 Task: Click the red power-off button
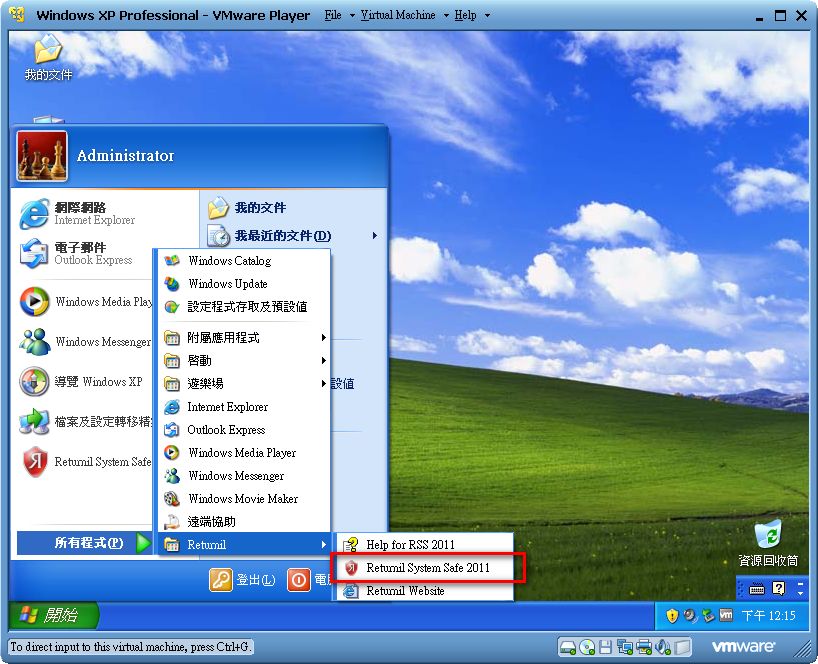tap(299, 580)
